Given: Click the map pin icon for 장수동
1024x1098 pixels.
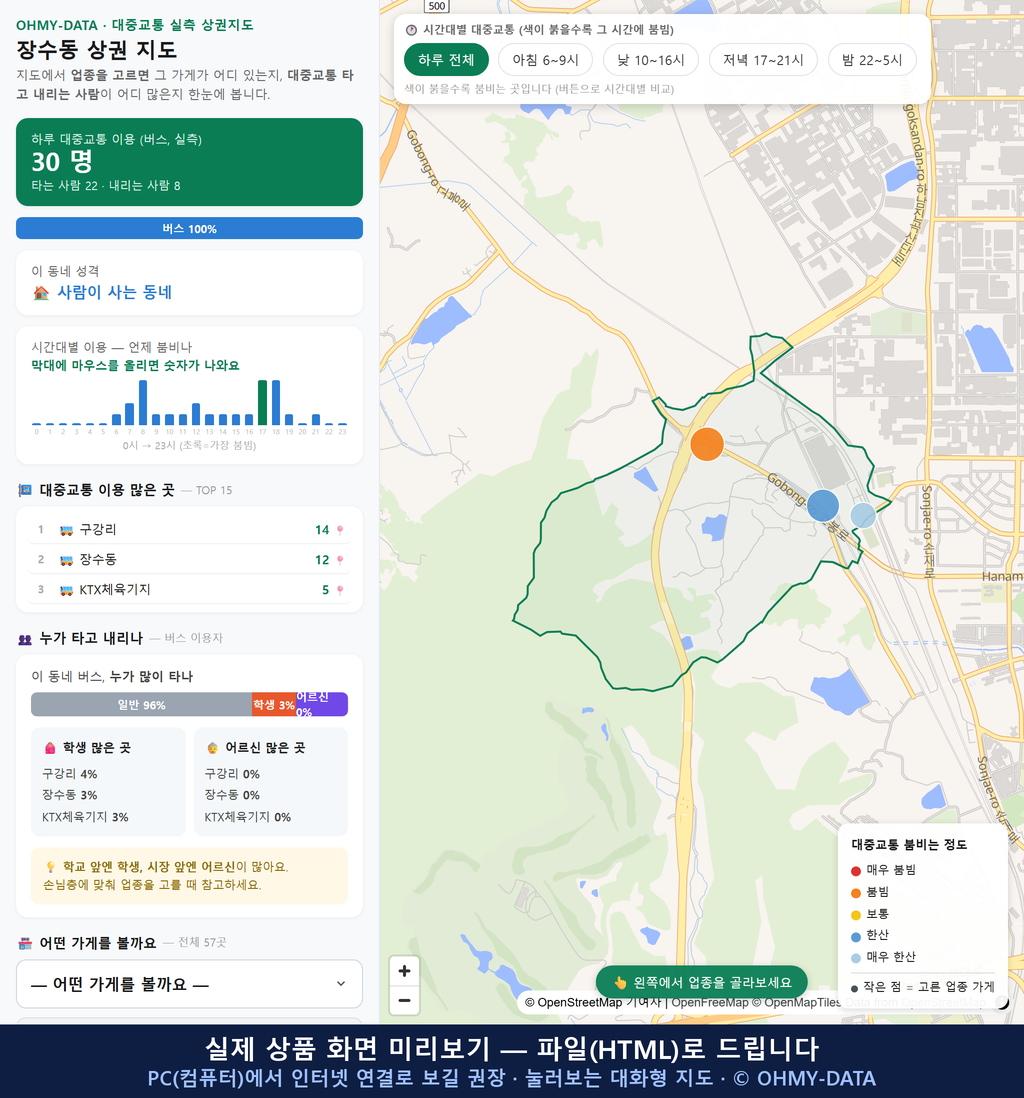Looking at the screenshot, I should pyautogui.click(x=340, y=560).
